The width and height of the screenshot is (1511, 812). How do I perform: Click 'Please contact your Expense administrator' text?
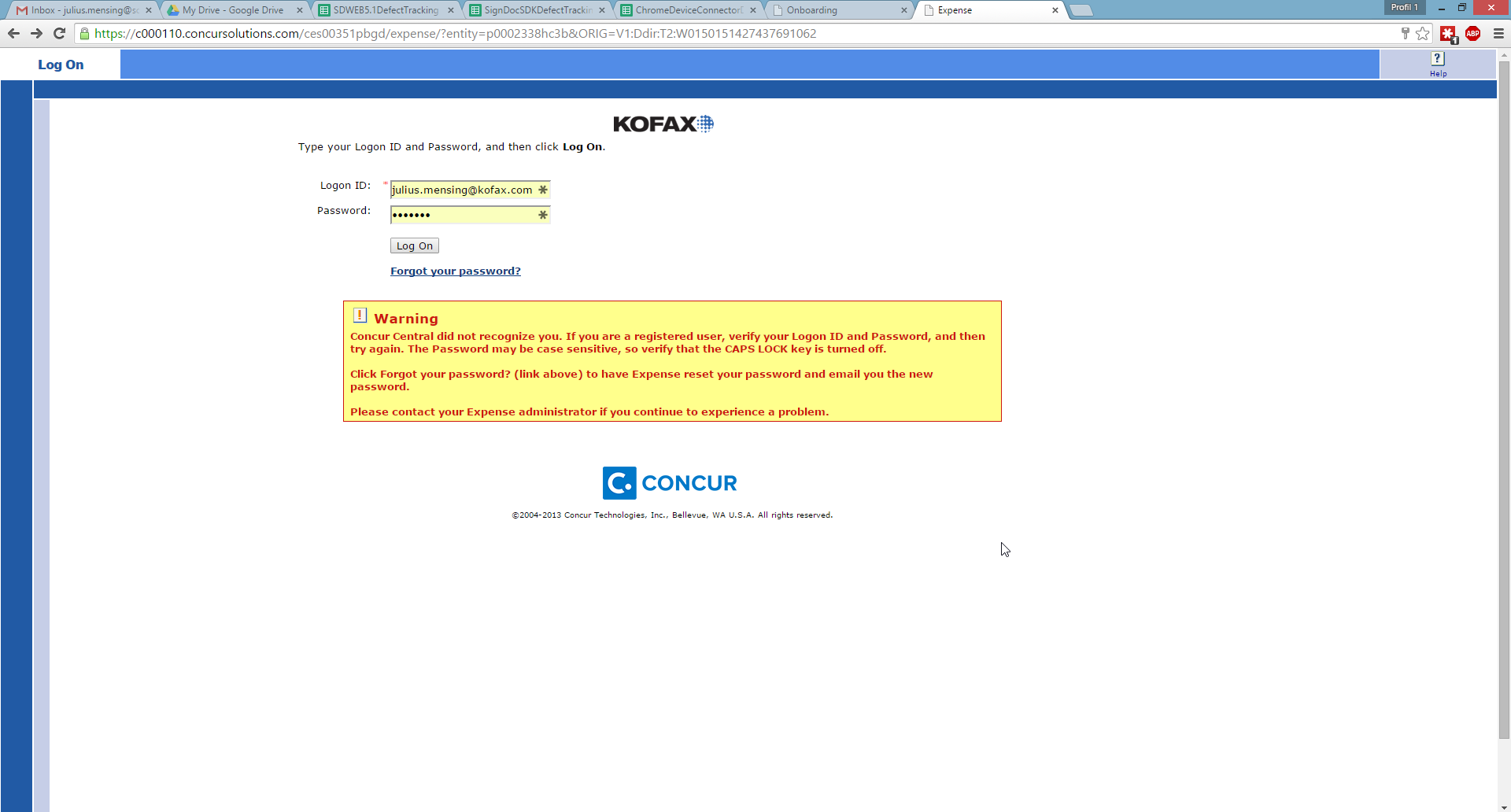coord(589,412)
